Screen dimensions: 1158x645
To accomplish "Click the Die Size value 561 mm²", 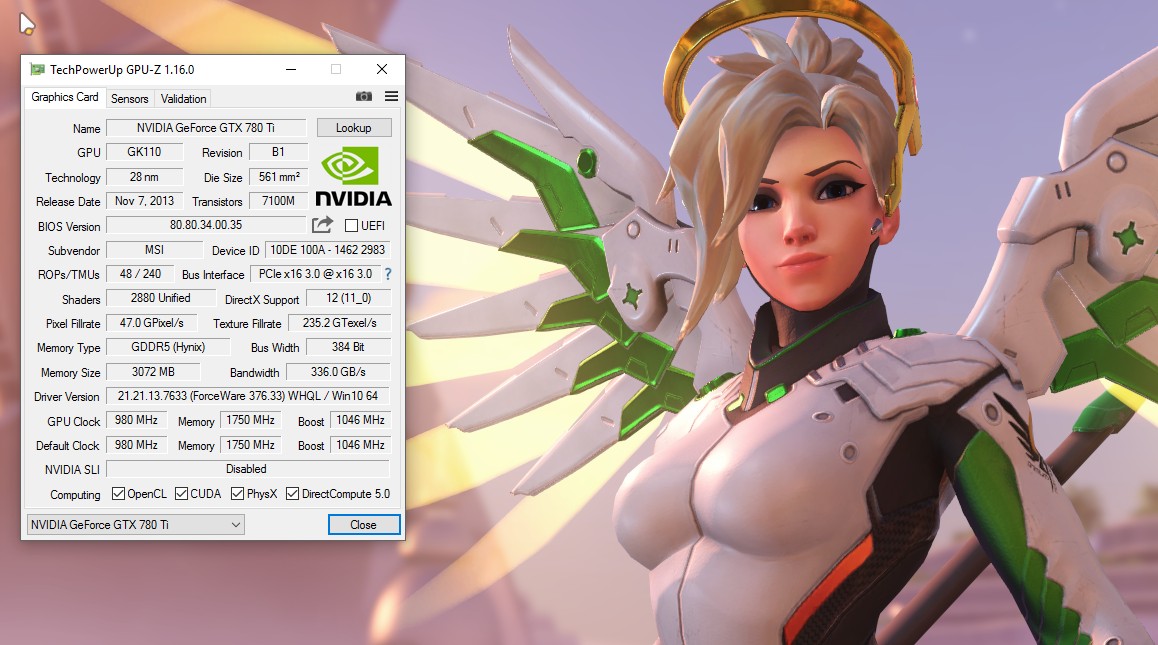I will coord(278,177).
